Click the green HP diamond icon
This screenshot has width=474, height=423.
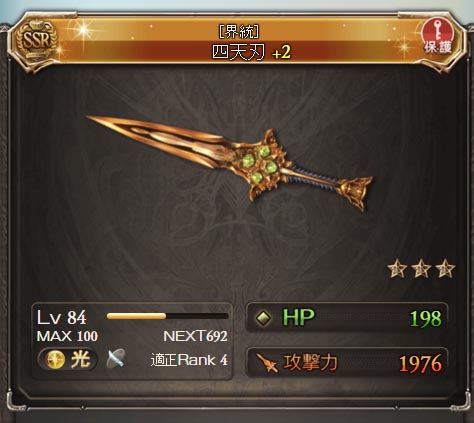[x=264, y=318]
